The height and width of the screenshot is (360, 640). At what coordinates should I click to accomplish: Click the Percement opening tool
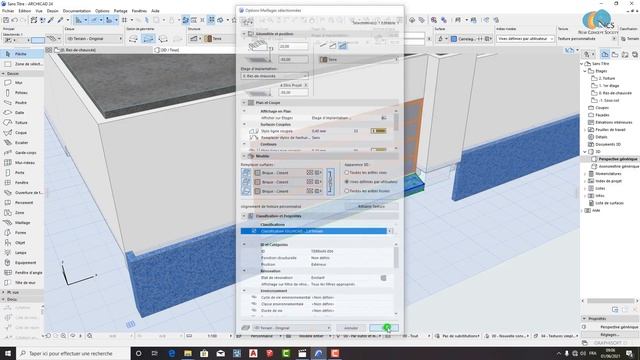22,202
